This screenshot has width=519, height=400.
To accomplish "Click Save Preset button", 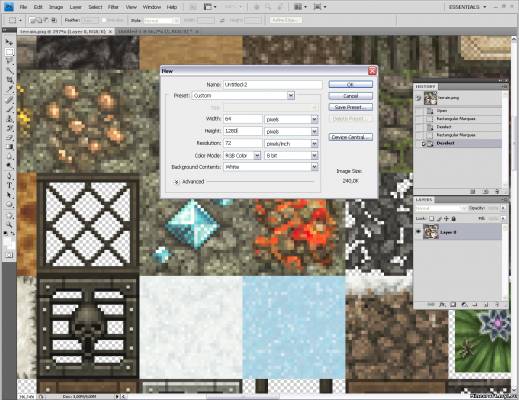I will click(x=350, y=107).
